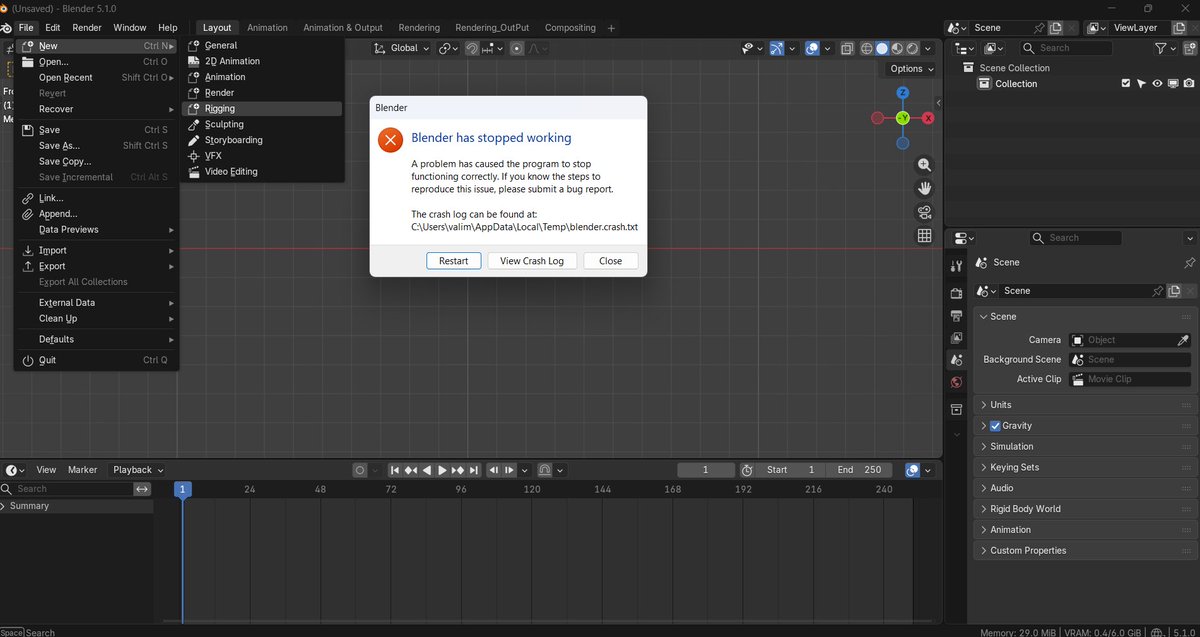
Task: Expand the Custom Properties panel
Action: (1083, 551)
